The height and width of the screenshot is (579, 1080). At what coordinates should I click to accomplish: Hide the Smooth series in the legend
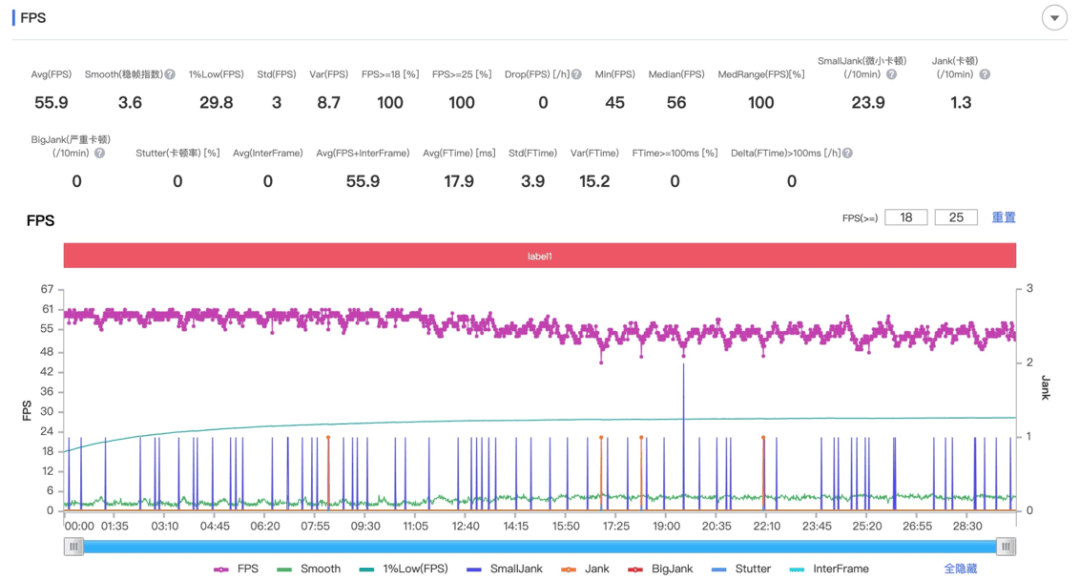coord(308,568)
